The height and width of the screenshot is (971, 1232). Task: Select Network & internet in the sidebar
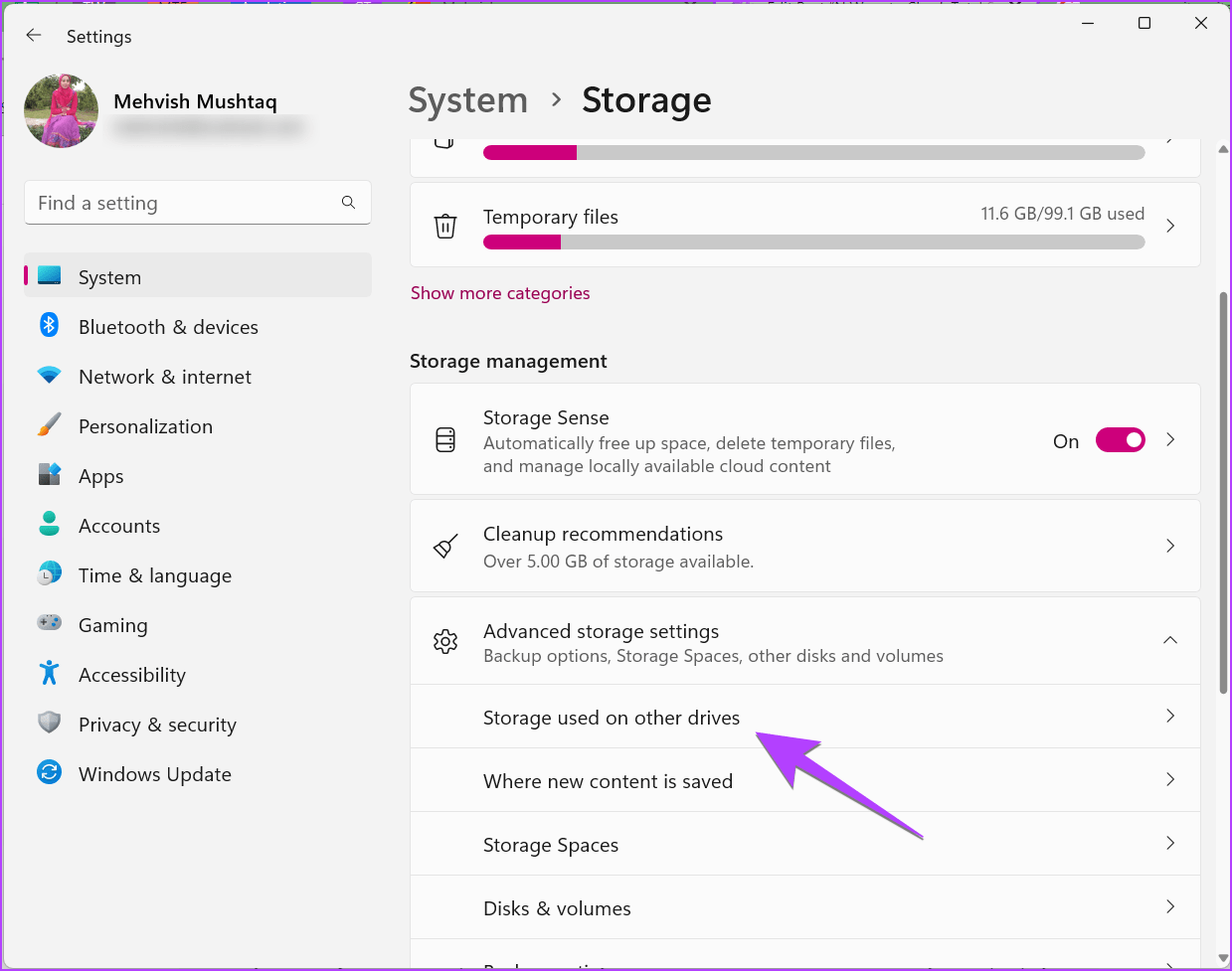pyautogui.click(x=164, y=376)
